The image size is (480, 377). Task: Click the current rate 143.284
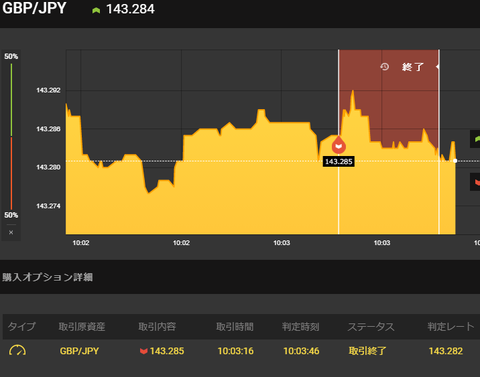(130, 9)
